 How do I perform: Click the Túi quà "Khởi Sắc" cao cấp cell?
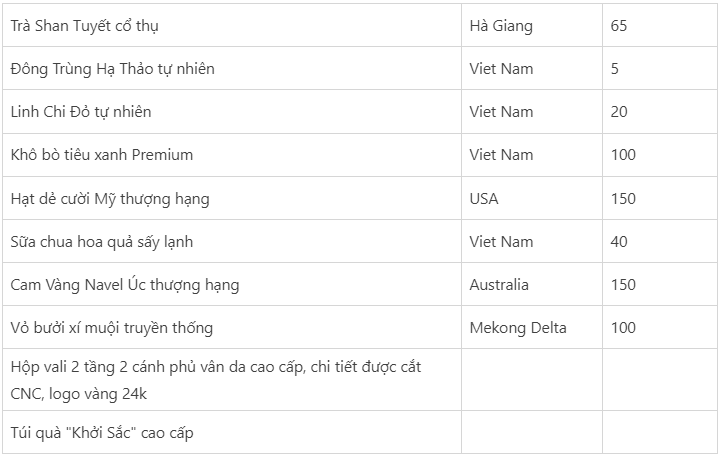tap(232, 432)
